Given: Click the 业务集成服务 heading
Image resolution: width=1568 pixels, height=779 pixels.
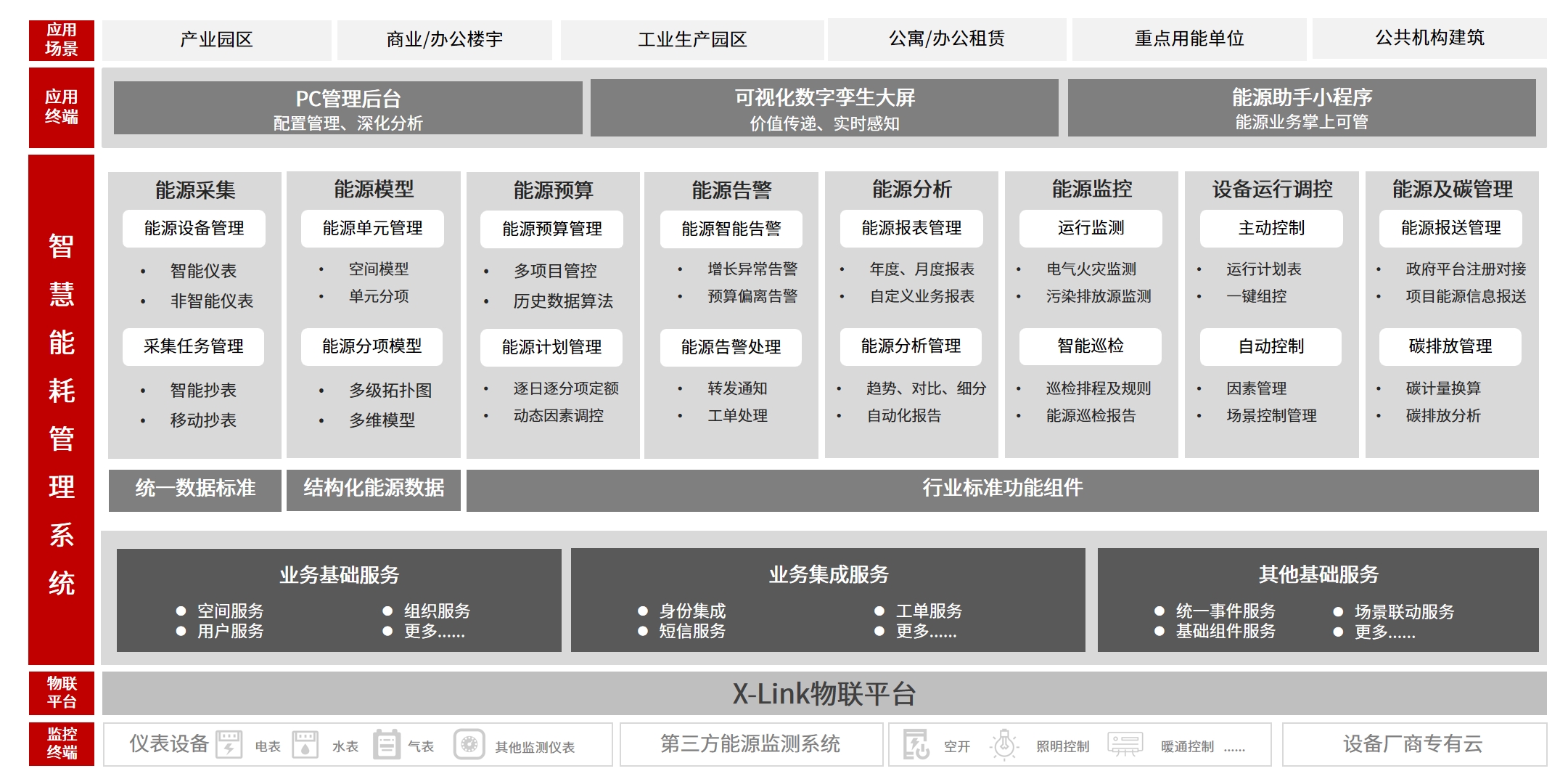Looking at the screenshot, I should click(x=829, y=575).
